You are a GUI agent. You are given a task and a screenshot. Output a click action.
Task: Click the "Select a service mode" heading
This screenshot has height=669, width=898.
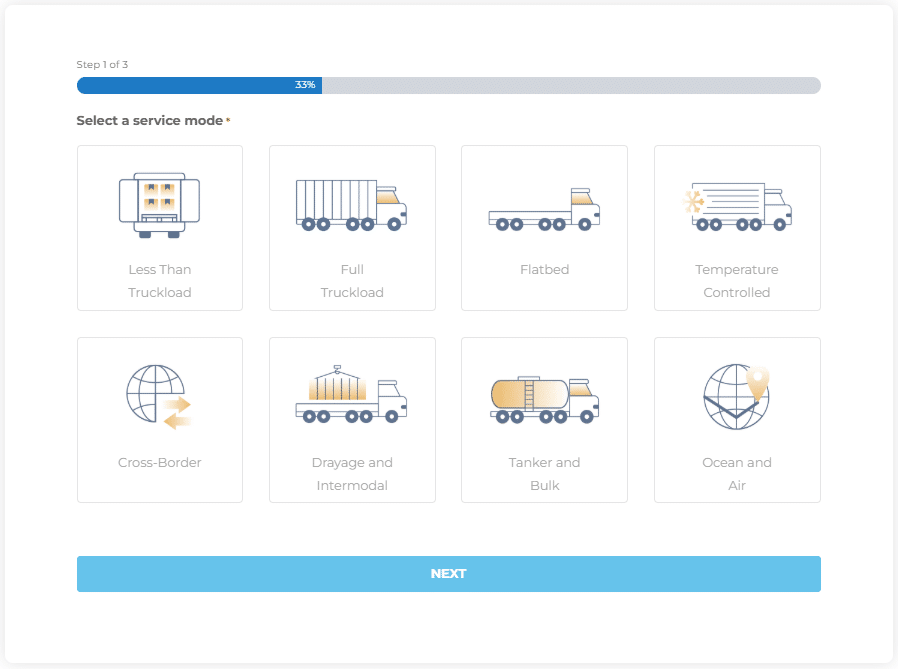150,121
